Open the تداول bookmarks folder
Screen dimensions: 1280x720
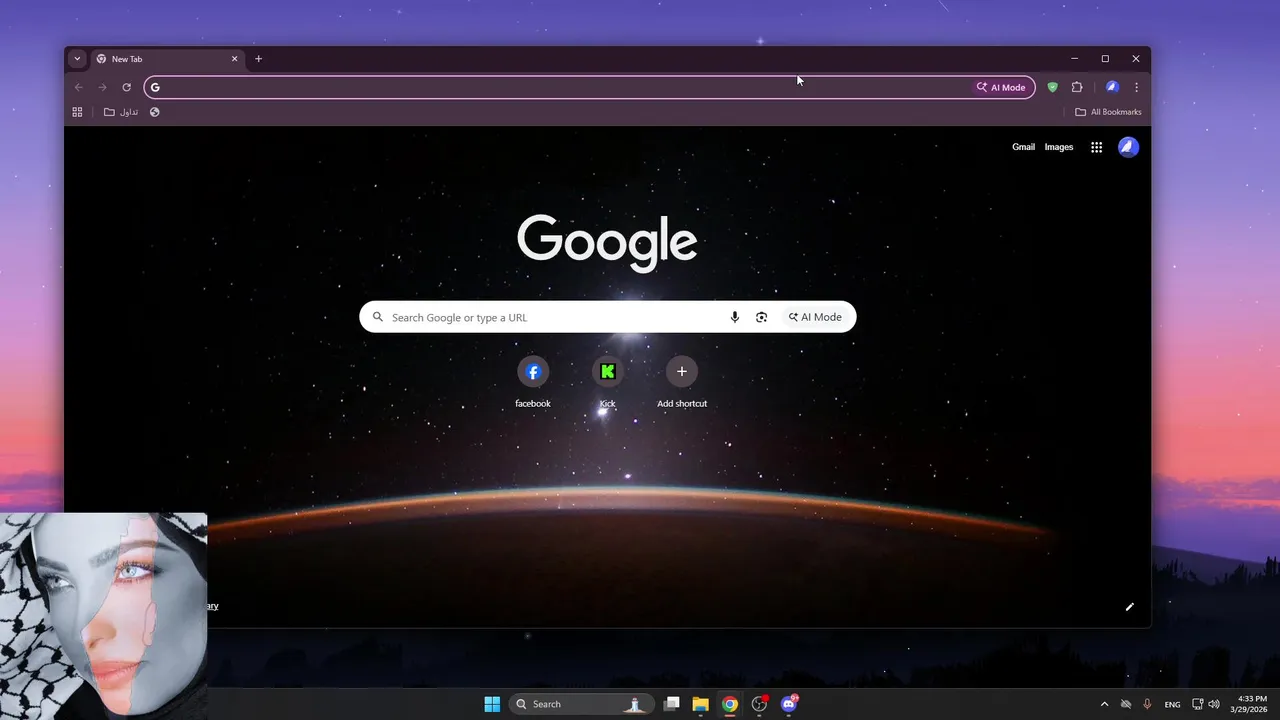point(121,112)
